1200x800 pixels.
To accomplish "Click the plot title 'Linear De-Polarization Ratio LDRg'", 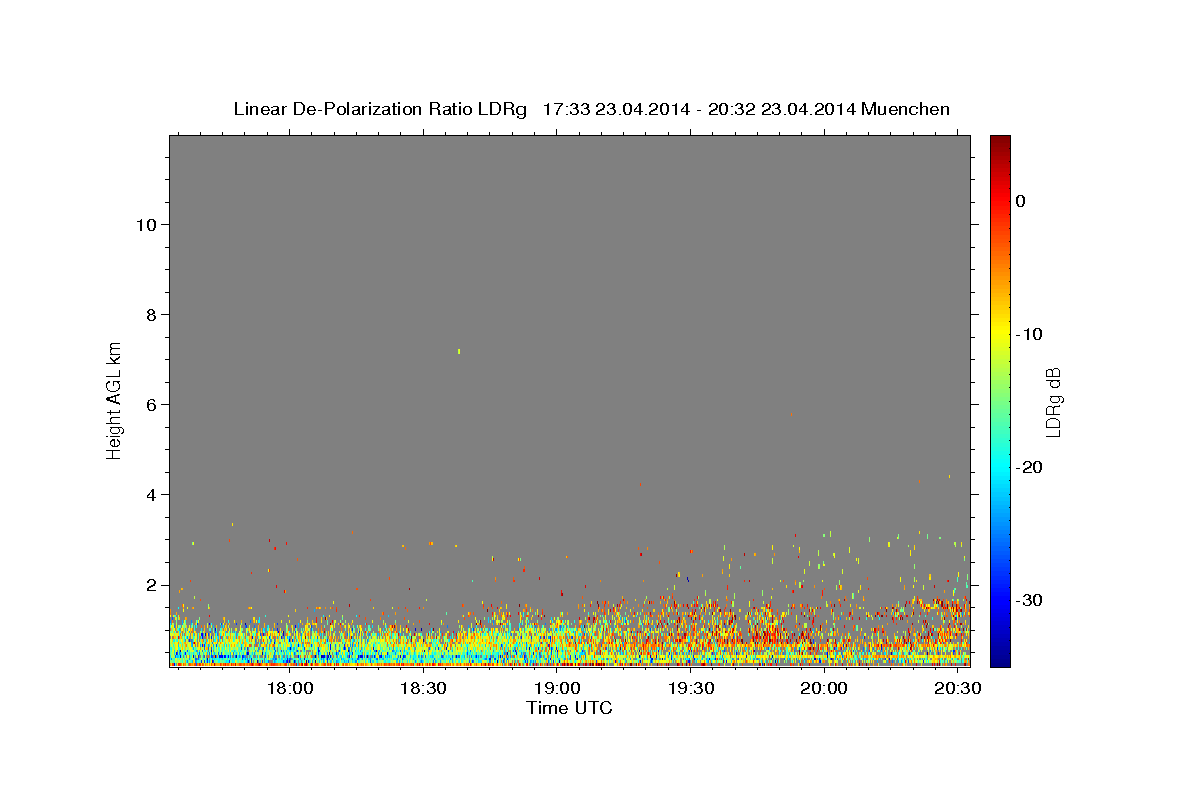I will click(x=380, y=109).
